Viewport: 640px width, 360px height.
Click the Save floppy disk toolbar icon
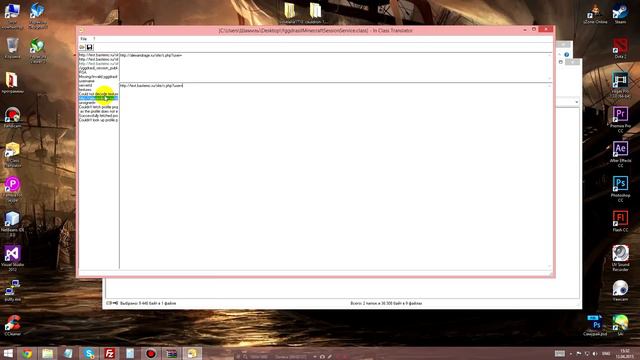coord(89,47)
